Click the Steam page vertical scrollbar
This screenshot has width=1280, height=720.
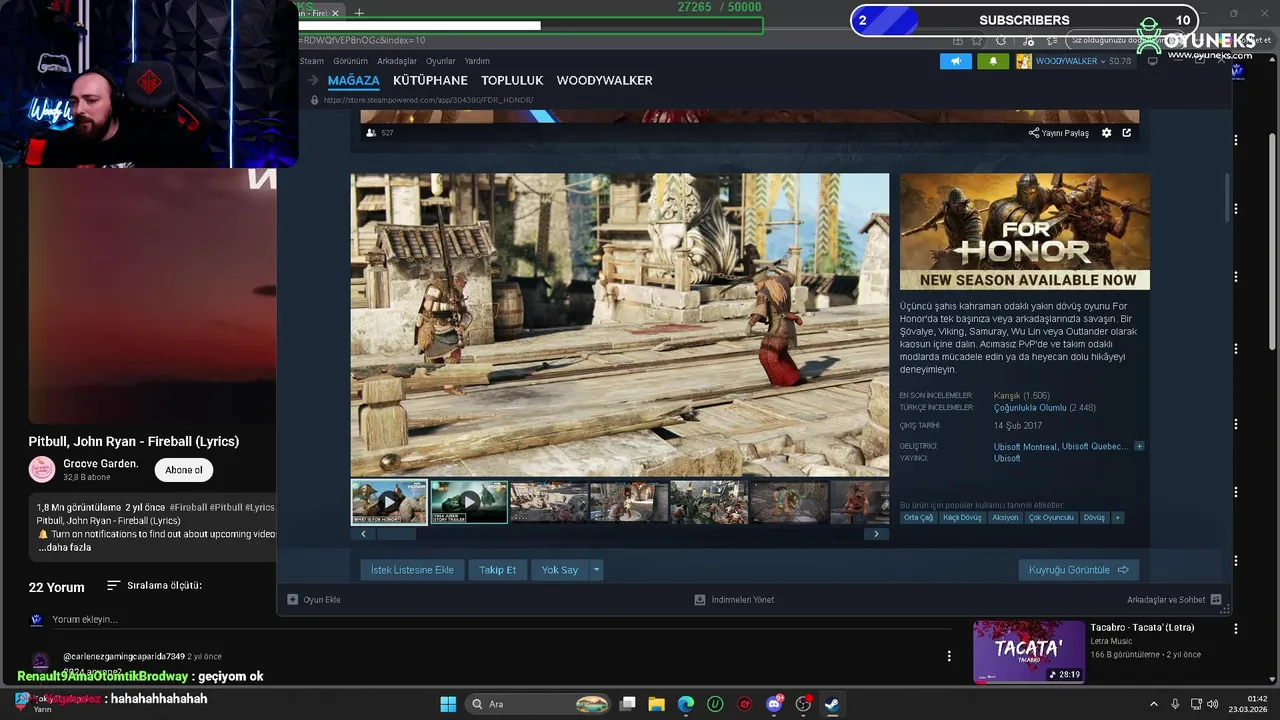pos(1227,198)
